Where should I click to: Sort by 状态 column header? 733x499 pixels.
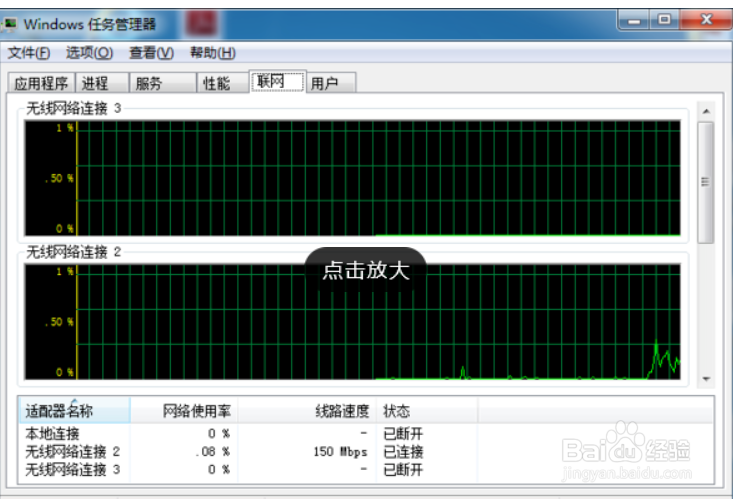[427, 411]
